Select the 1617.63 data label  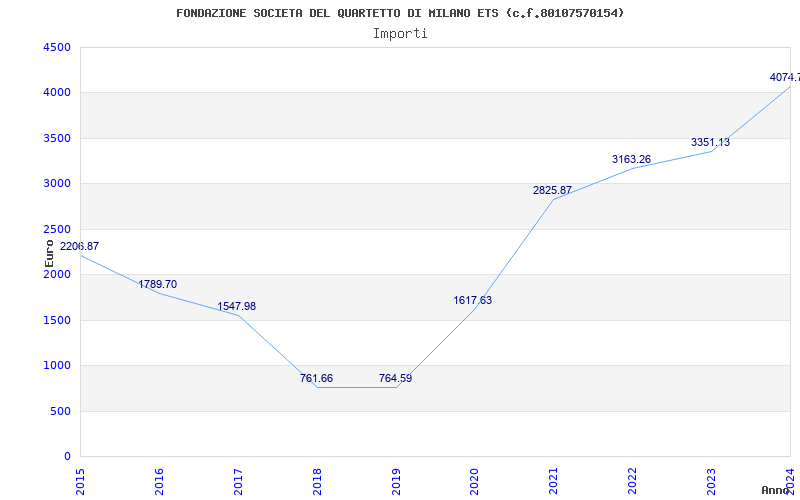[x=473, y=300]
